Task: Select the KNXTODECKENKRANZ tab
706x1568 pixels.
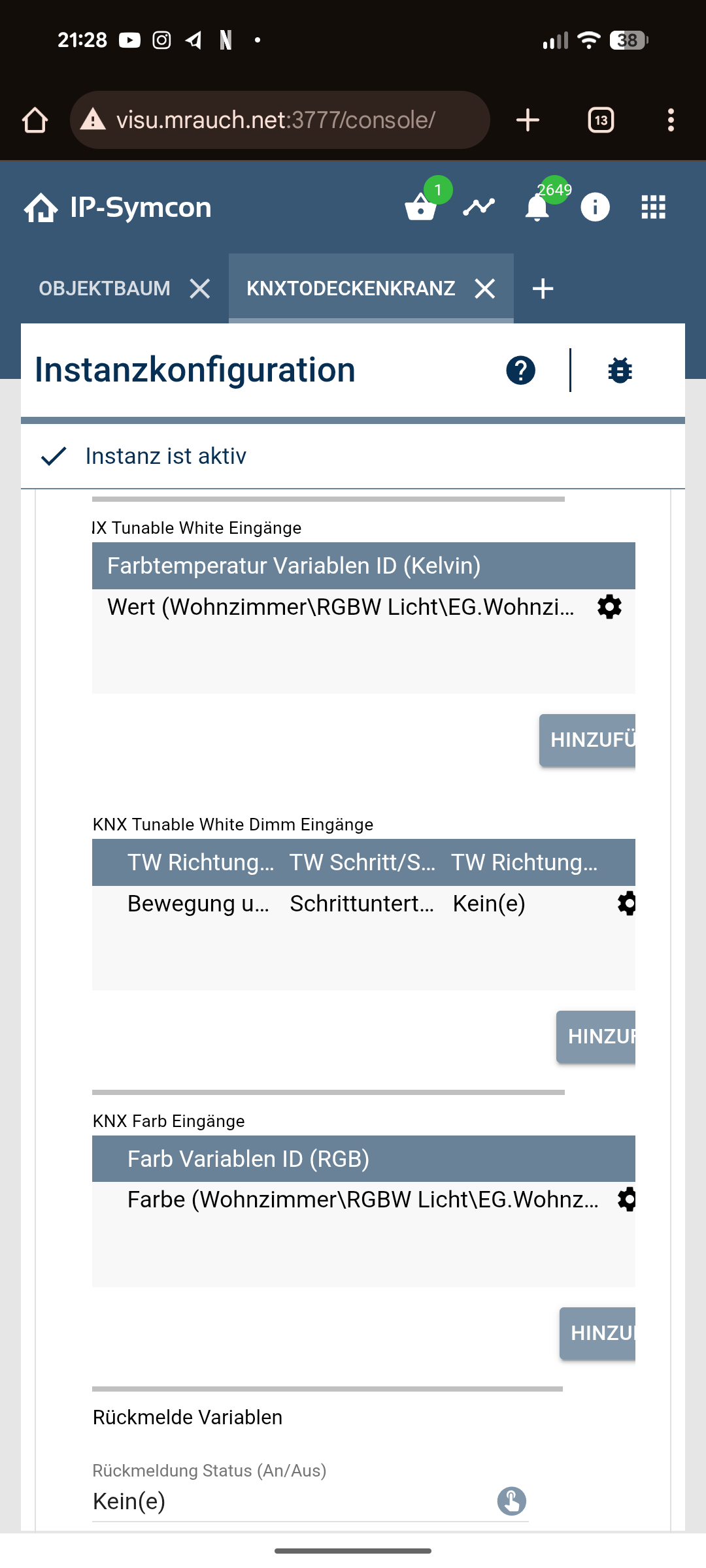Action: click(x=350, y=288)
